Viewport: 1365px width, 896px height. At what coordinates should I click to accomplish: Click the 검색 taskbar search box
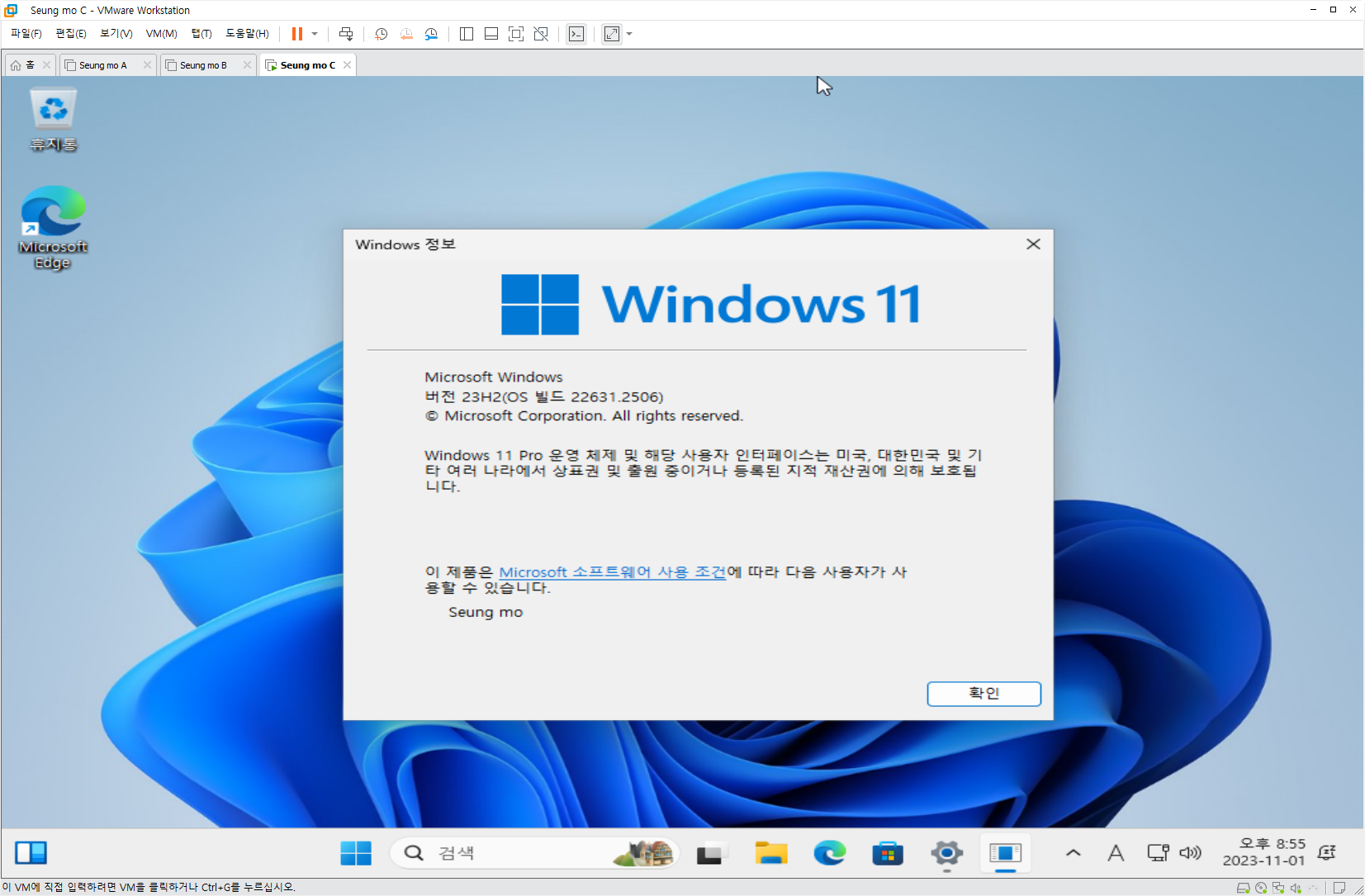535,853
